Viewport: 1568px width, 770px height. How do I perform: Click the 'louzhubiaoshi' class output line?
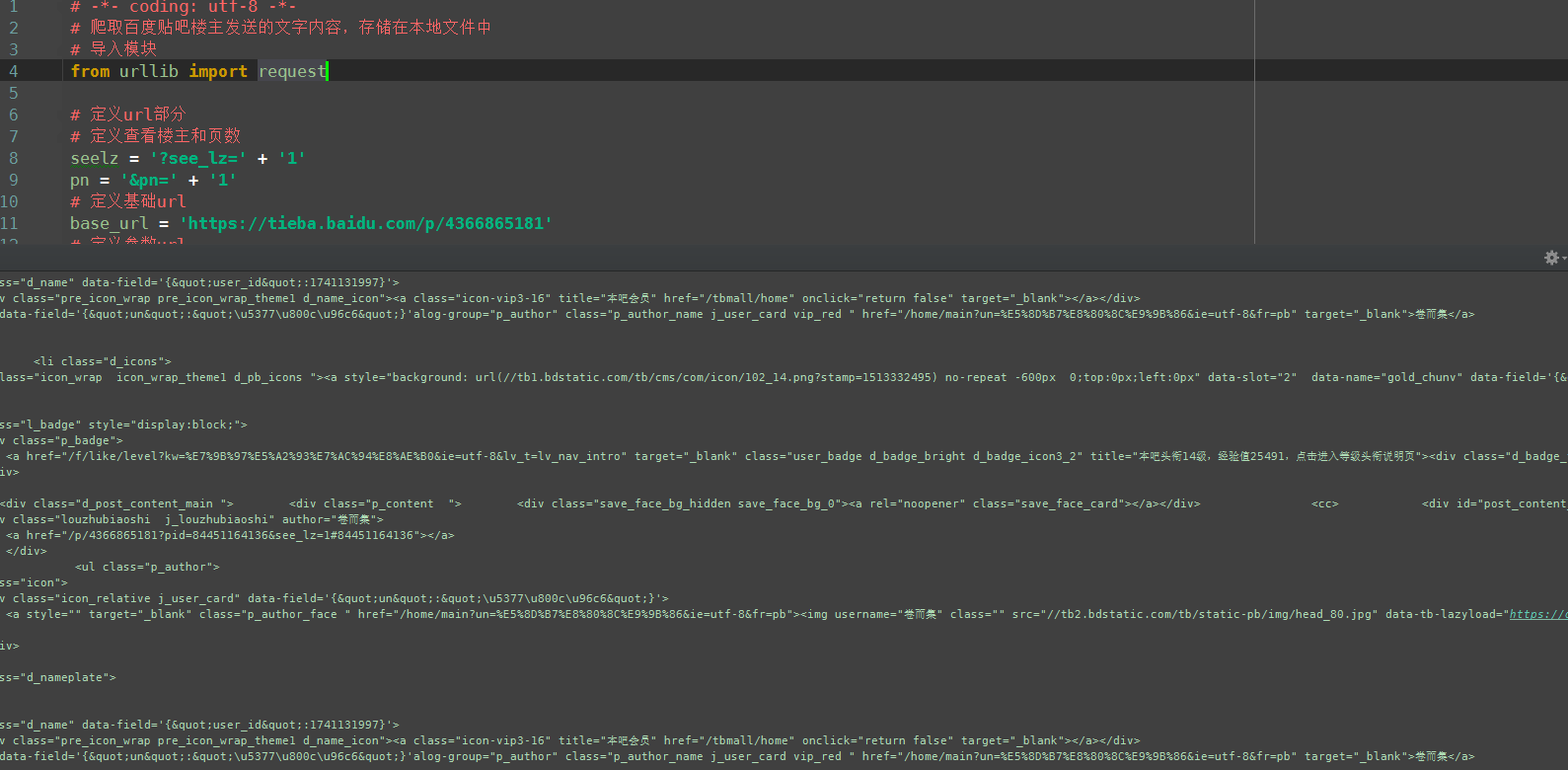click(x=191, y=519)
